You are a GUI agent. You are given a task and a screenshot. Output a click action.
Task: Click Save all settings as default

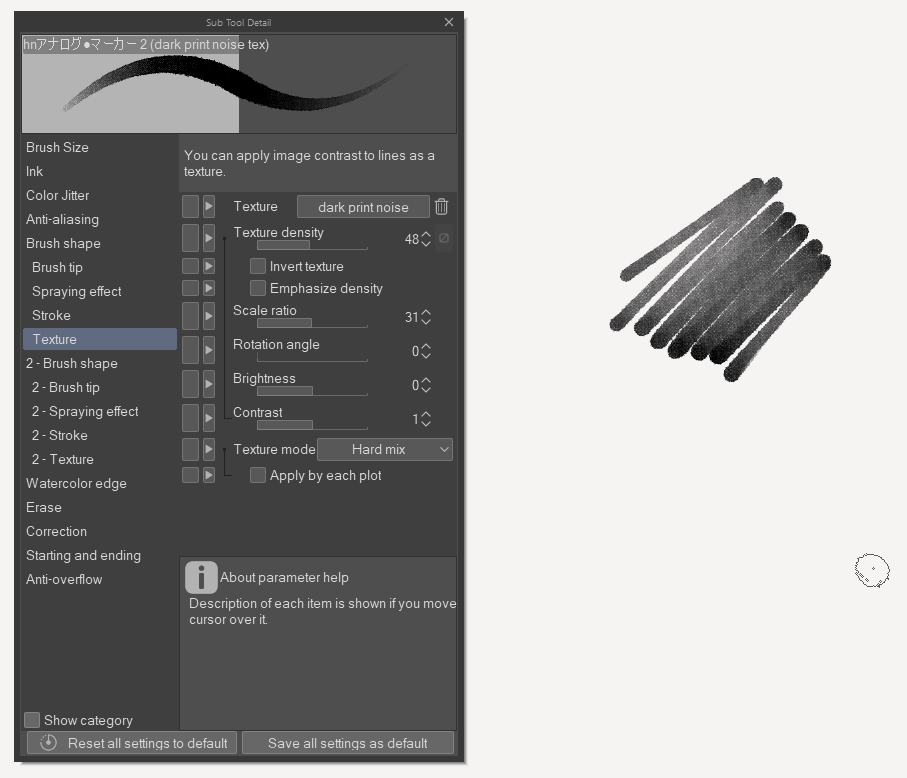point(348,743)
